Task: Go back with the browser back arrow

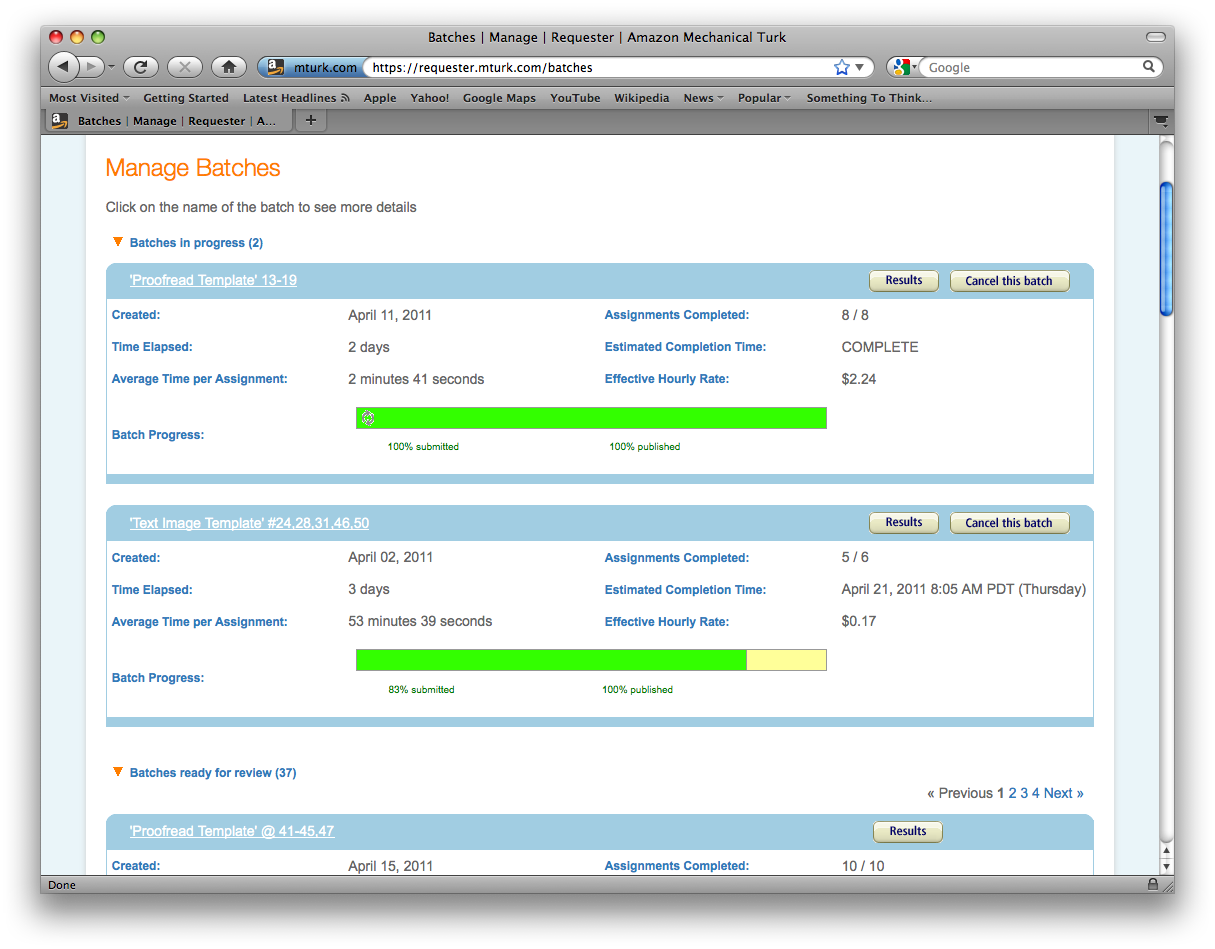Action: click(63, 67)
